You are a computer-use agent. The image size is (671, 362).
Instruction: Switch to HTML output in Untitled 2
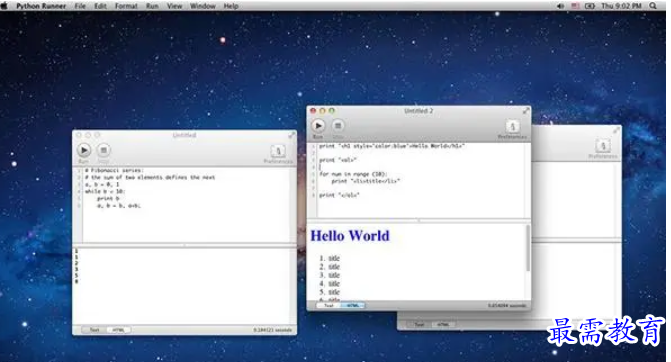[353, 306]
